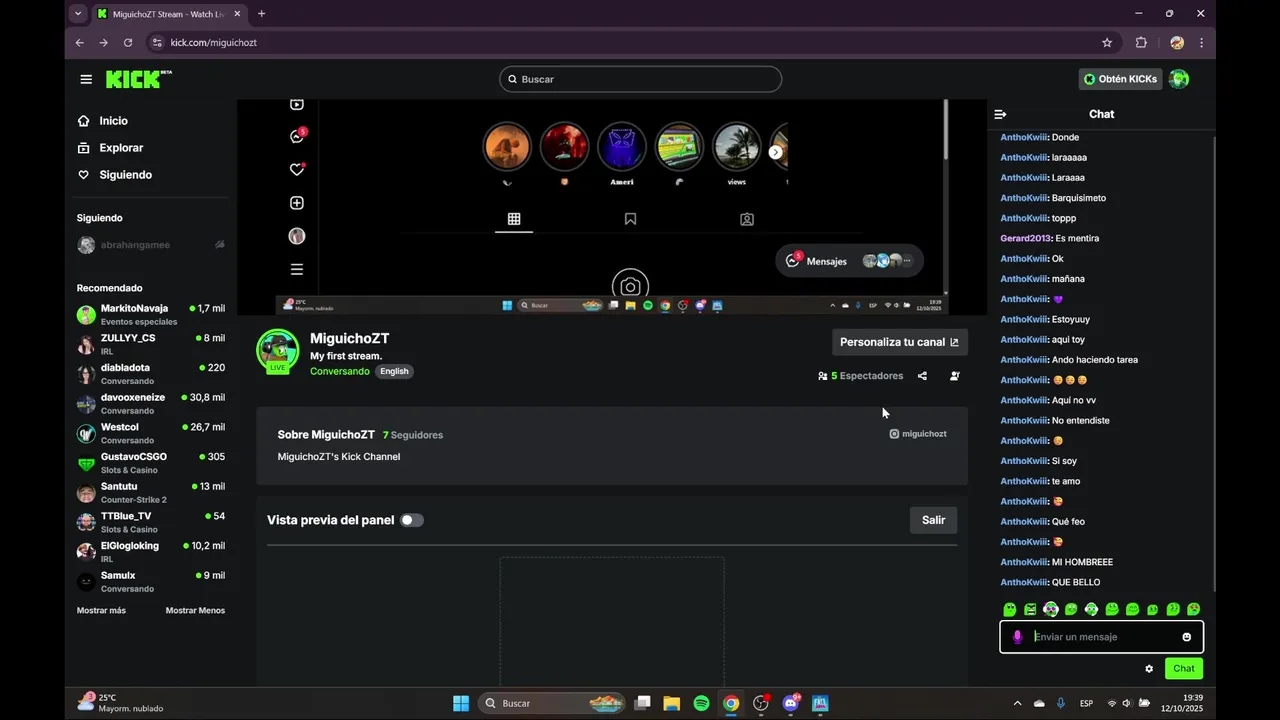
Task: Open Westcol recommended channel
Action: 151,433
